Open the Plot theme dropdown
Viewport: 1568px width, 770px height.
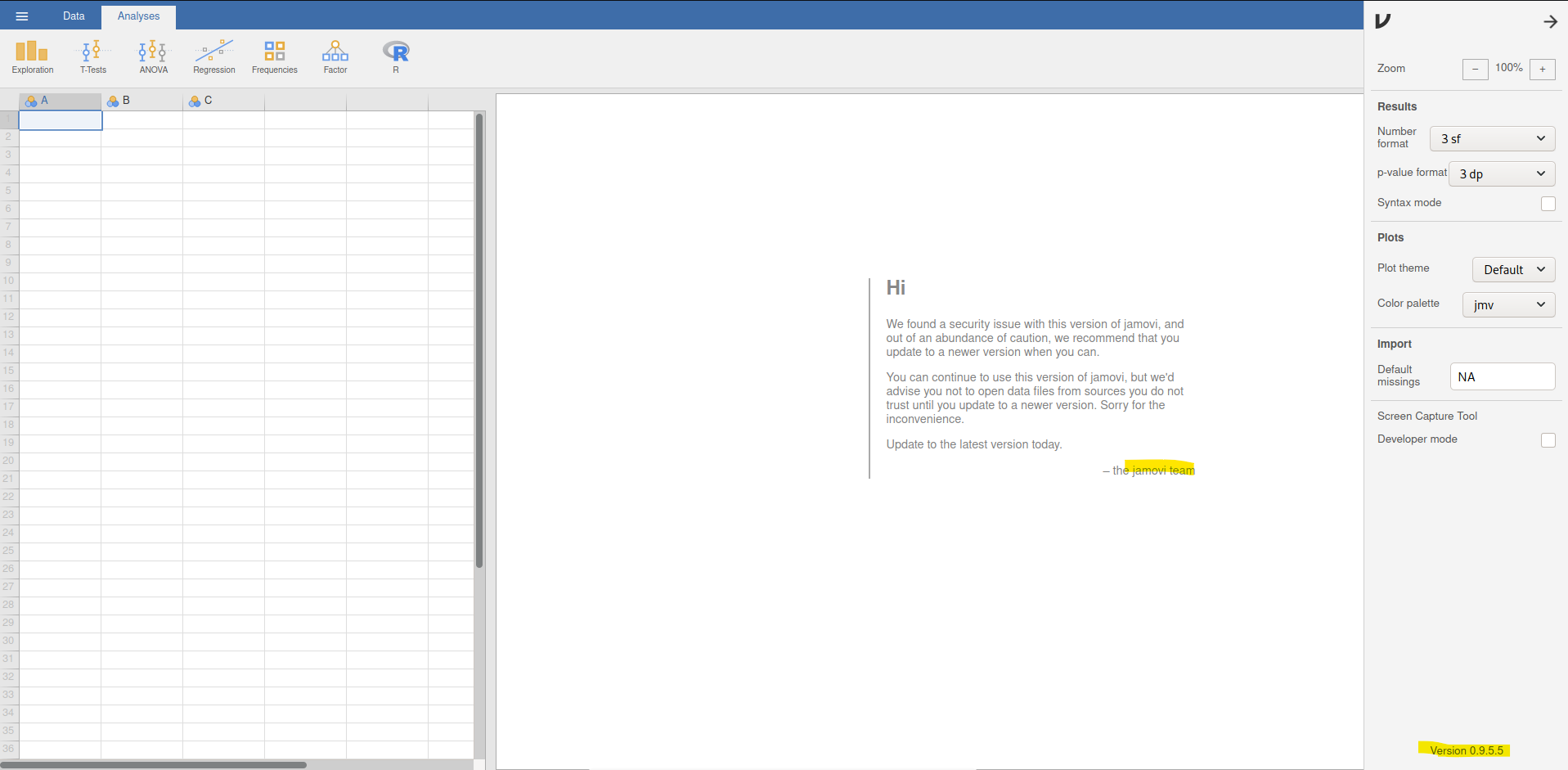click(1513, 270)
